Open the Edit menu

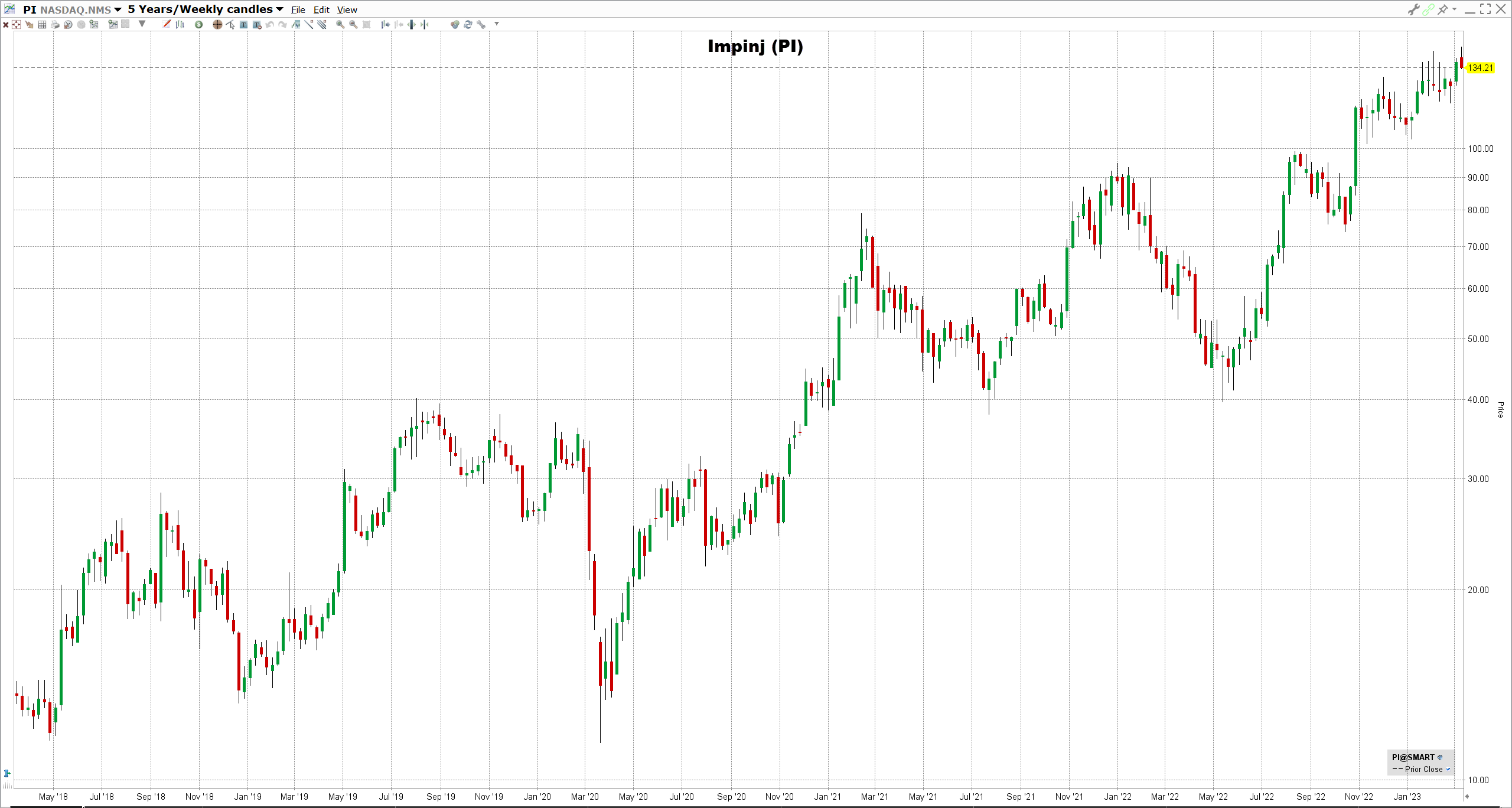pos(321,9)
